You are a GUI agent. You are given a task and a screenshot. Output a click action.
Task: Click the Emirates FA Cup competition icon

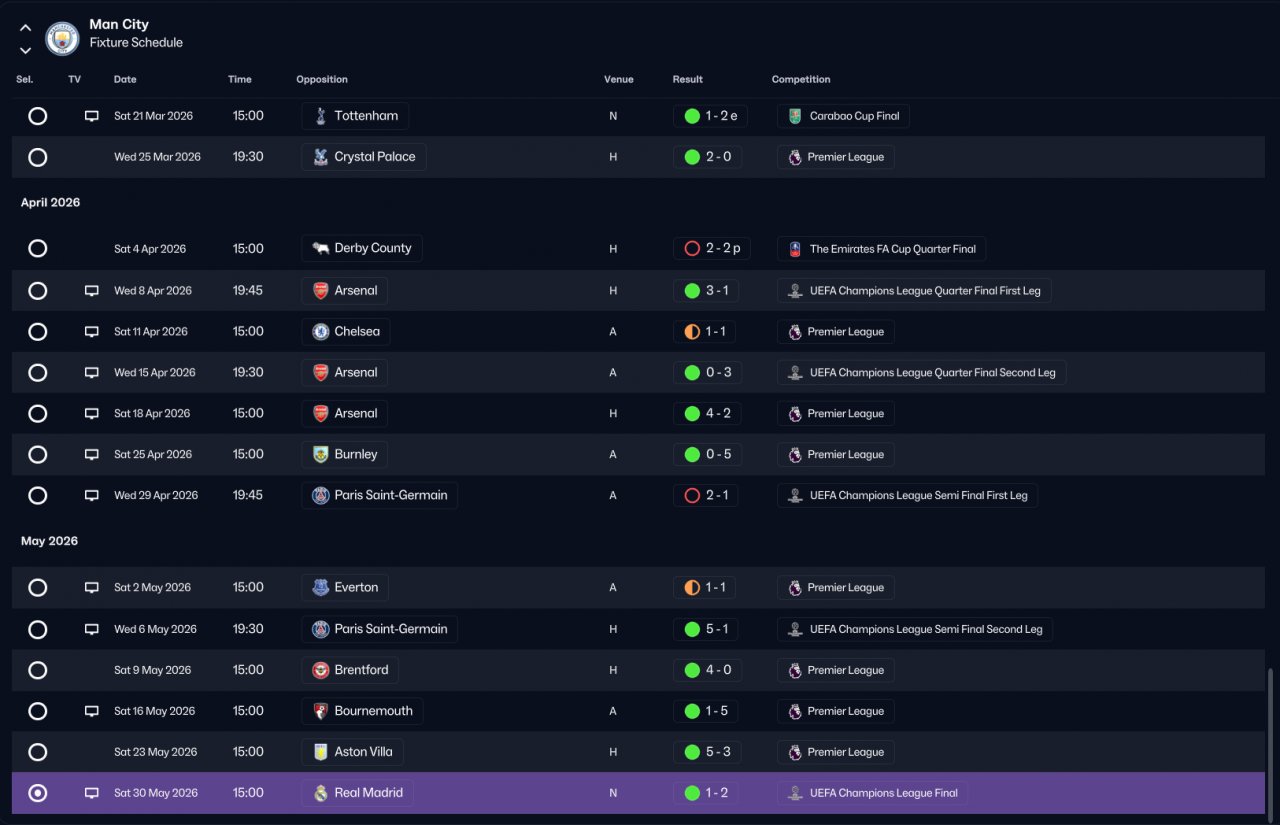tap(795, 249)
